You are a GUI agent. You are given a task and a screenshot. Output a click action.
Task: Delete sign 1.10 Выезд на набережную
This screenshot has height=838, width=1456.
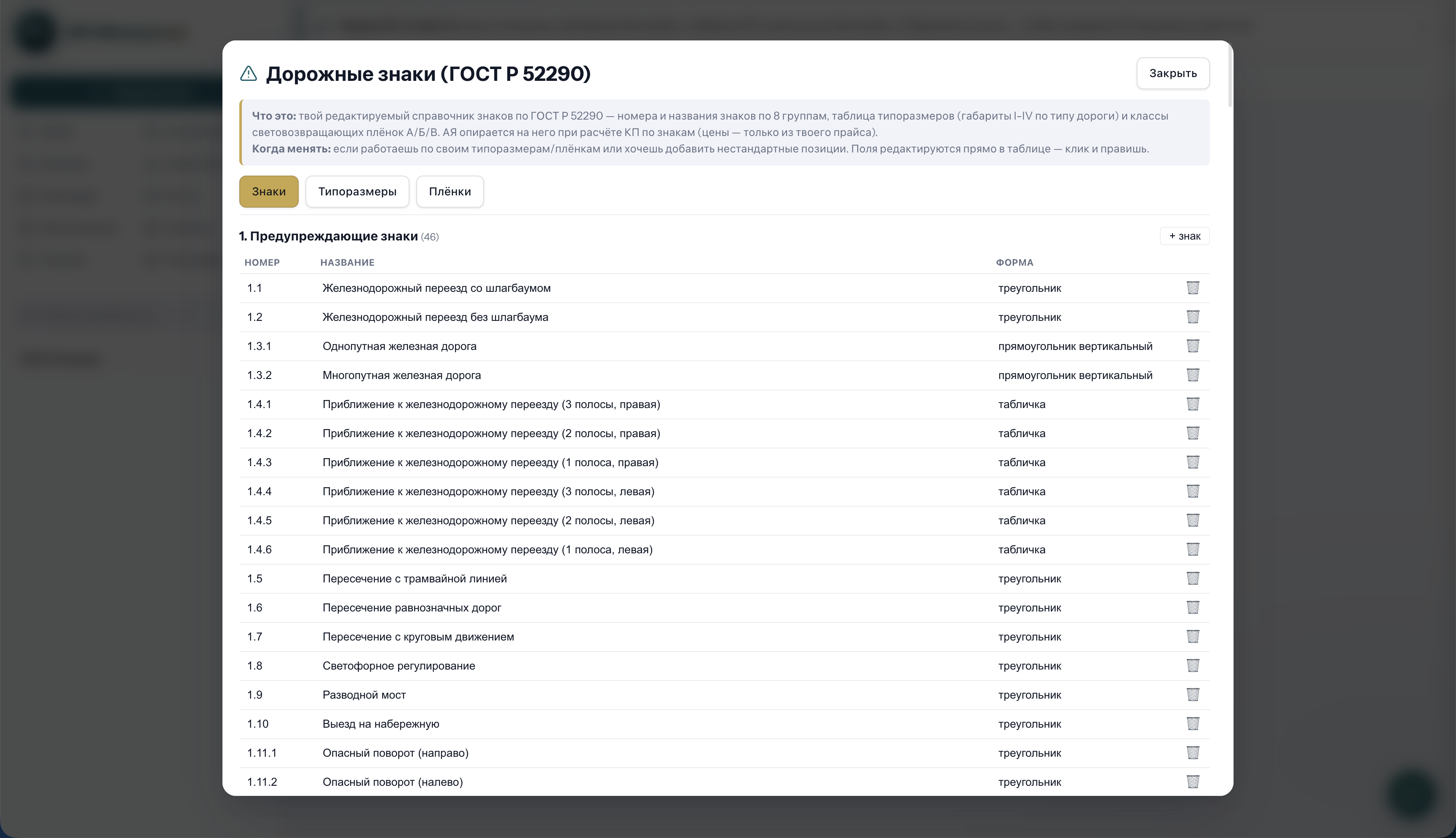point(1192,724)
